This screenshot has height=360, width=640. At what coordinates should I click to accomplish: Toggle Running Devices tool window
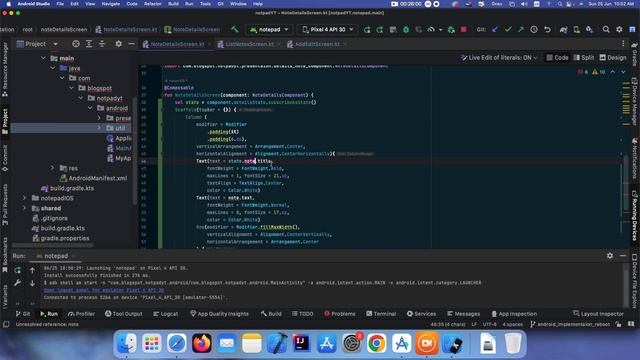click(x=635, y=216)
